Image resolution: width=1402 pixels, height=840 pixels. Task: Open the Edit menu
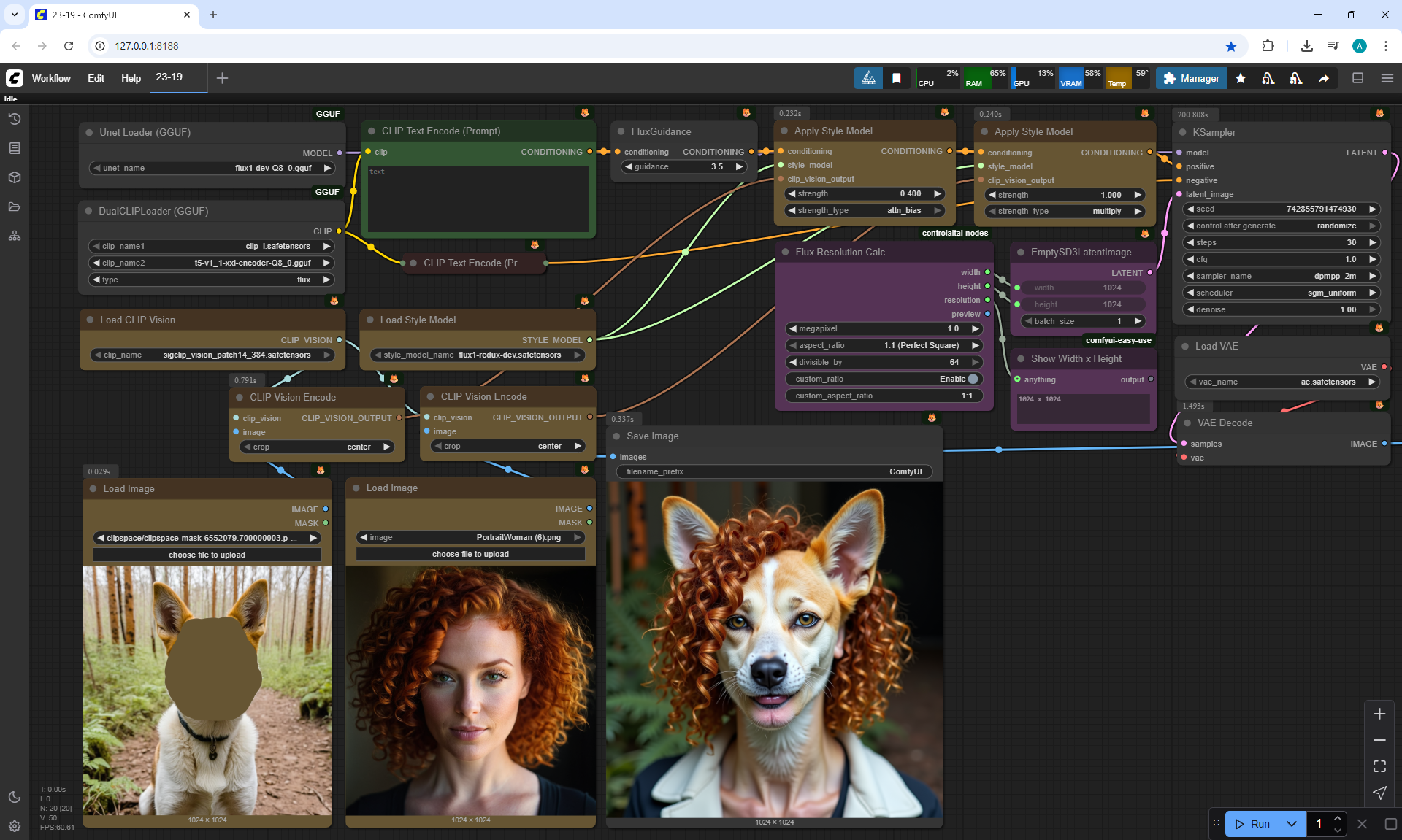point(96,78)
